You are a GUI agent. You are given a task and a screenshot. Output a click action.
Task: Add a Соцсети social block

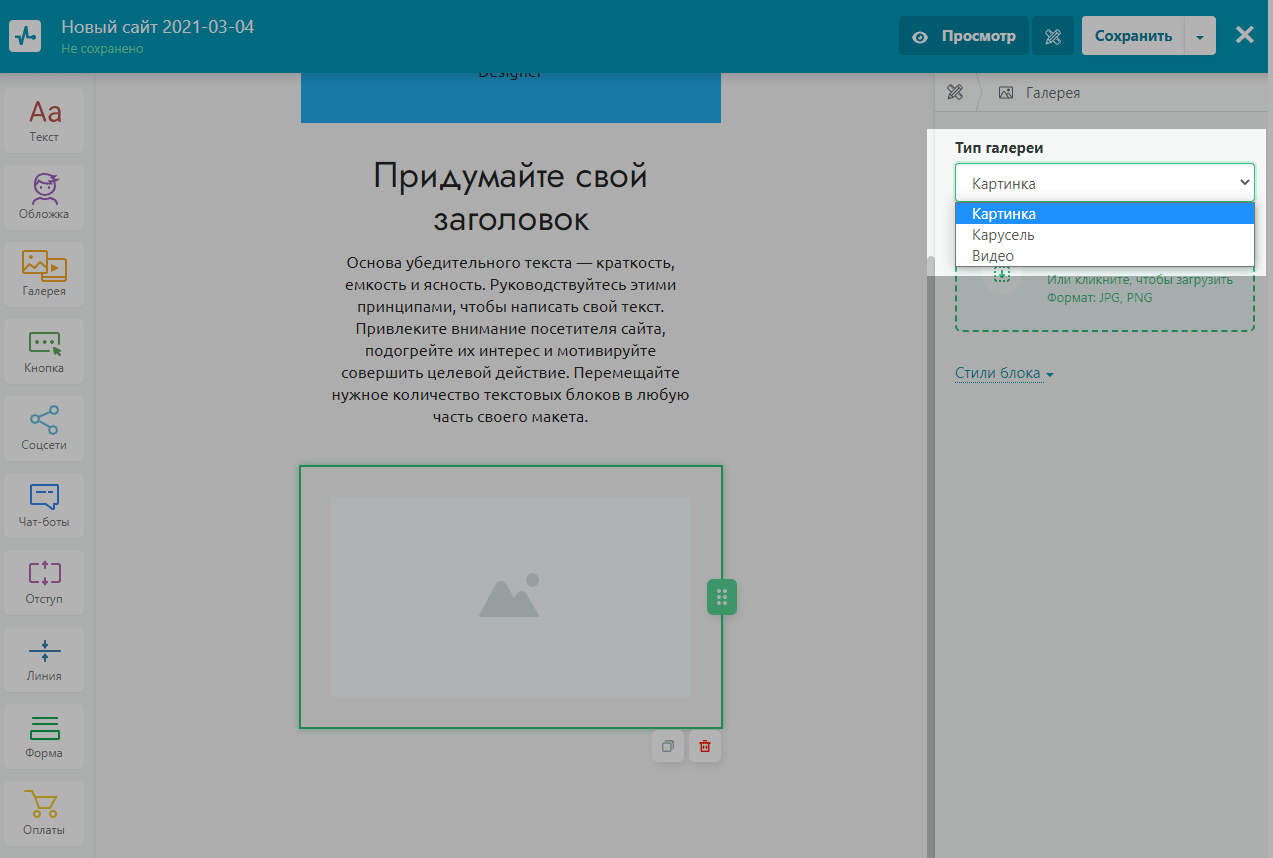pyautogui.click(x=44, y=428)
